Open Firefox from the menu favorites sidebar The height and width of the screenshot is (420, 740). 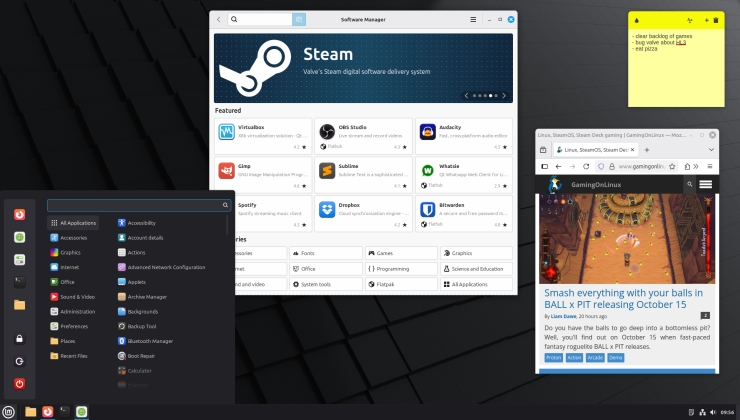tap(19, 214)
